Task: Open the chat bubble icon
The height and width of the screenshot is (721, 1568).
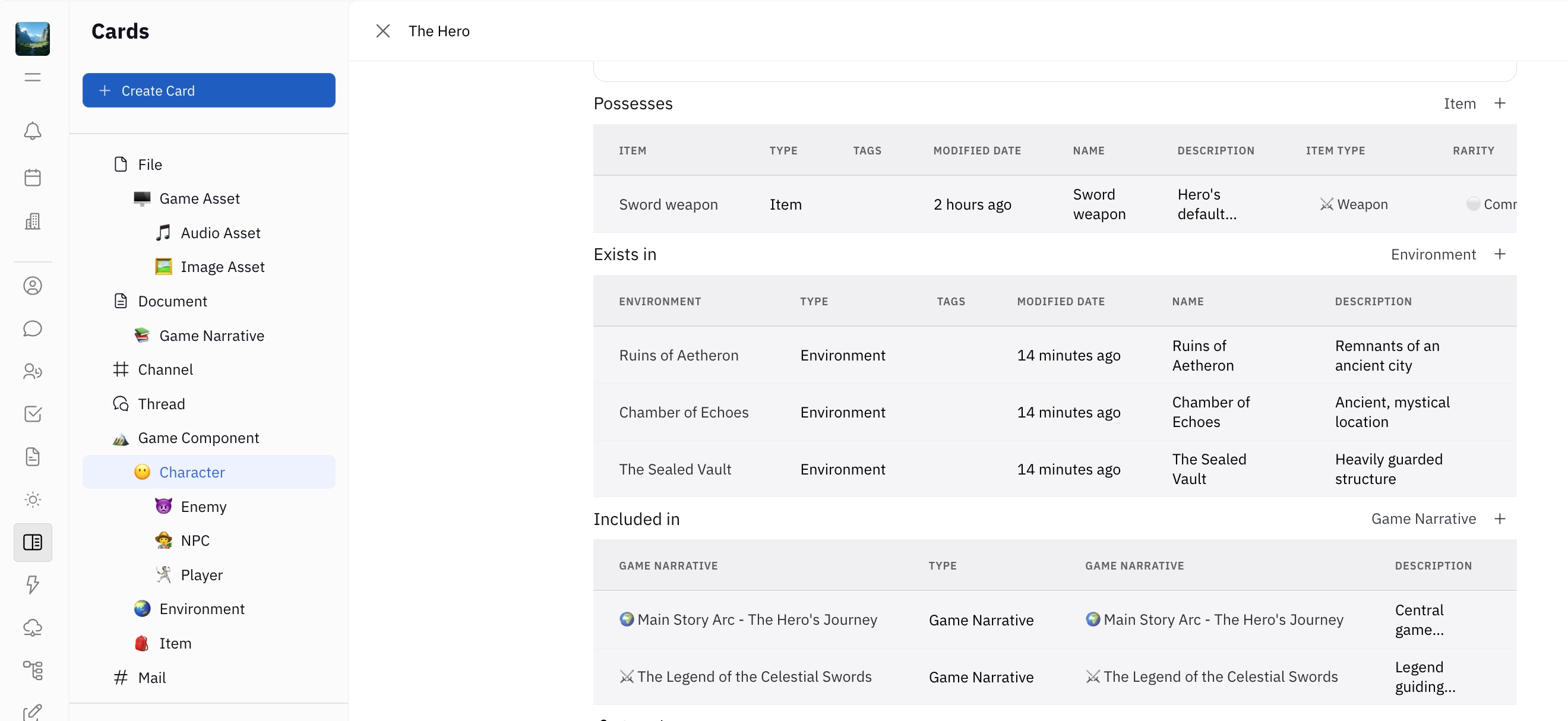Action: pos(33,328)
